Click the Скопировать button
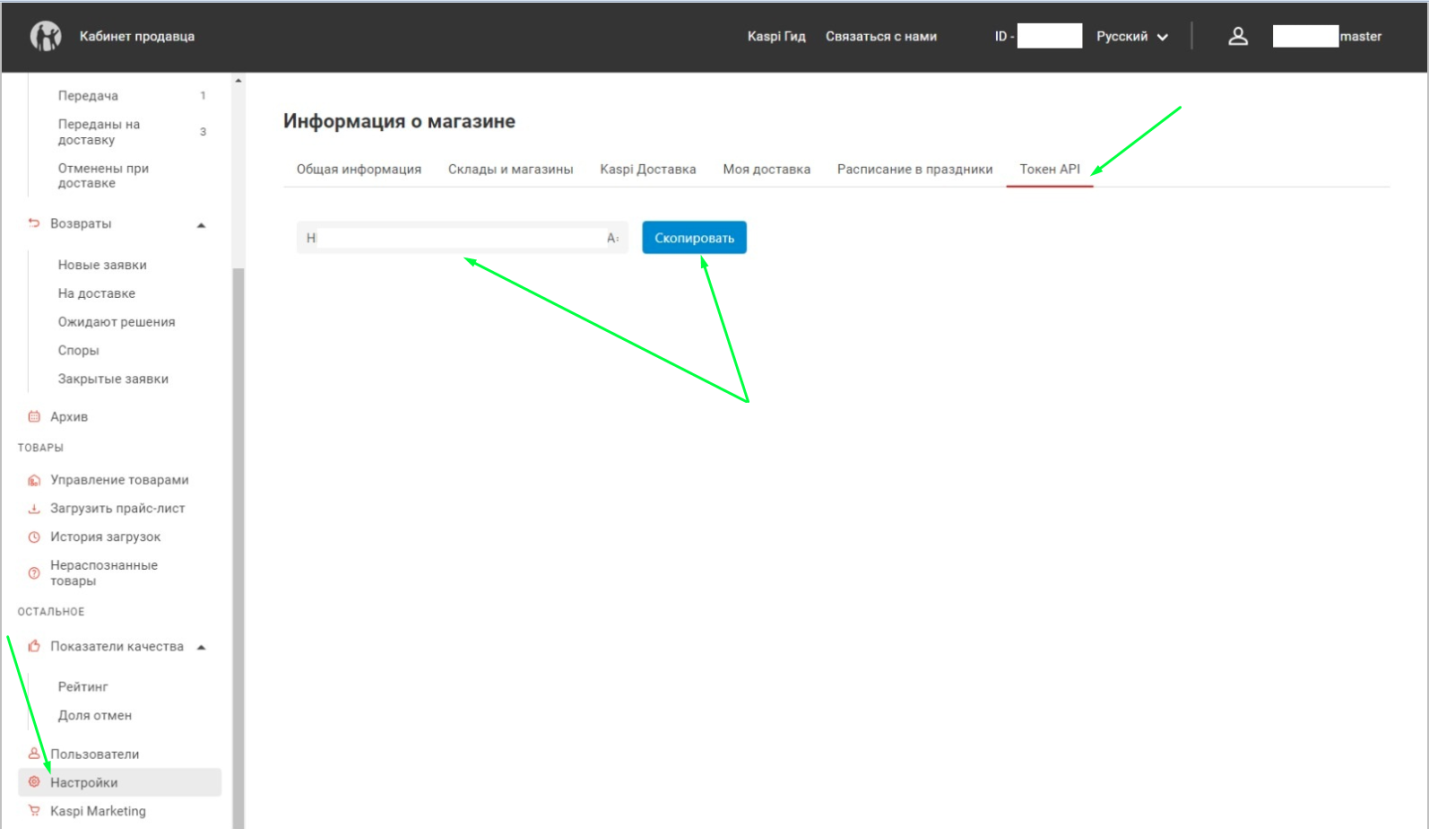Viewport: 1429px width, 829px height. [694, 238]
